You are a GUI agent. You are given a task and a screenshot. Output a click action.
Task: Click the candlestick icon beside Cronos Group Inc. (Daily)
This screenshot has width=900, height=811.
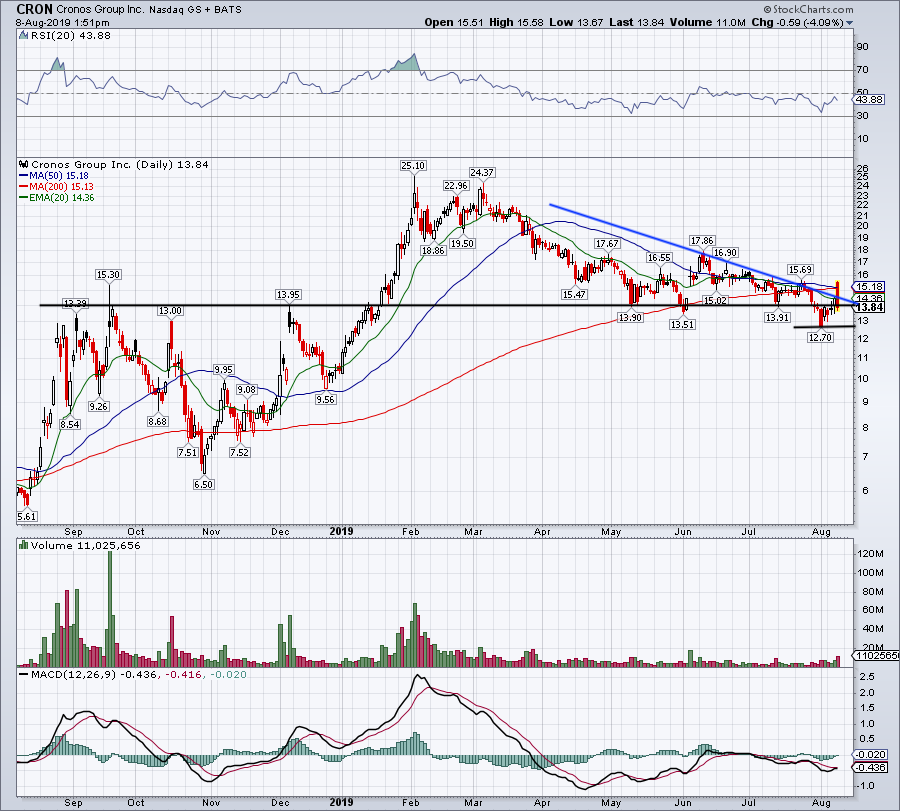24,164
